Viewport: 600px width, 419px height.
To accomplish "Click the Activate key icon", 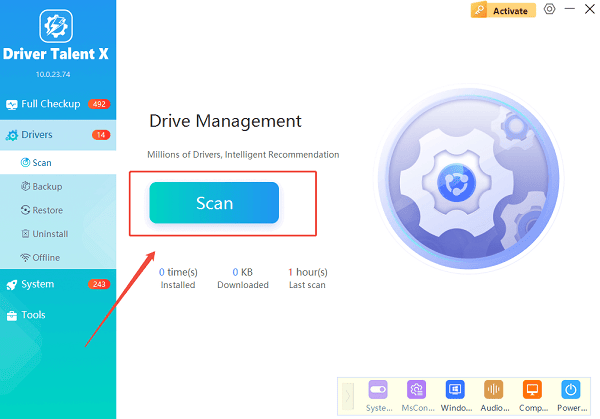I will pos(479,10).
